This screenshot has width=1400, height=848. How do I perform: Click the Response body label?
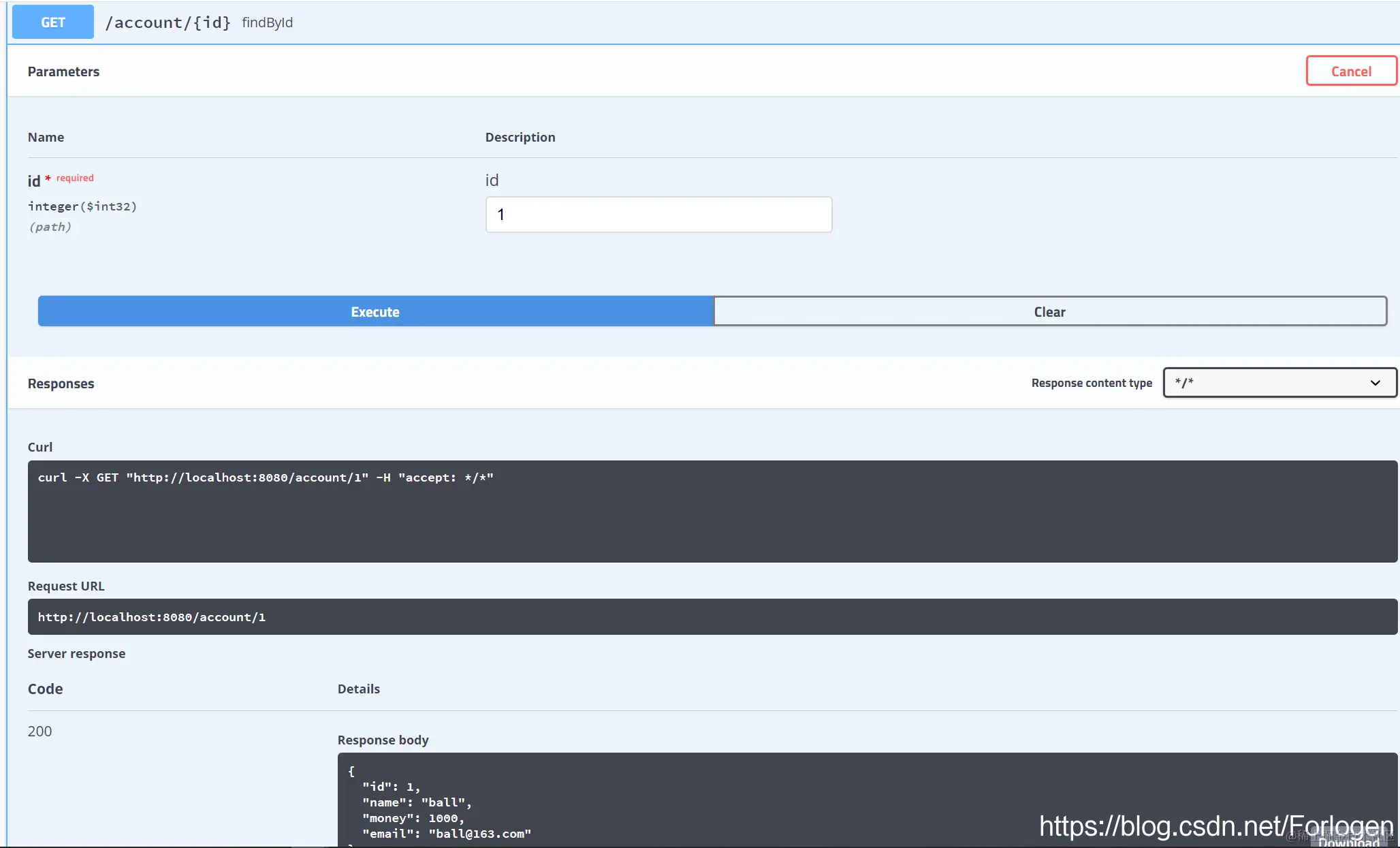383,740
